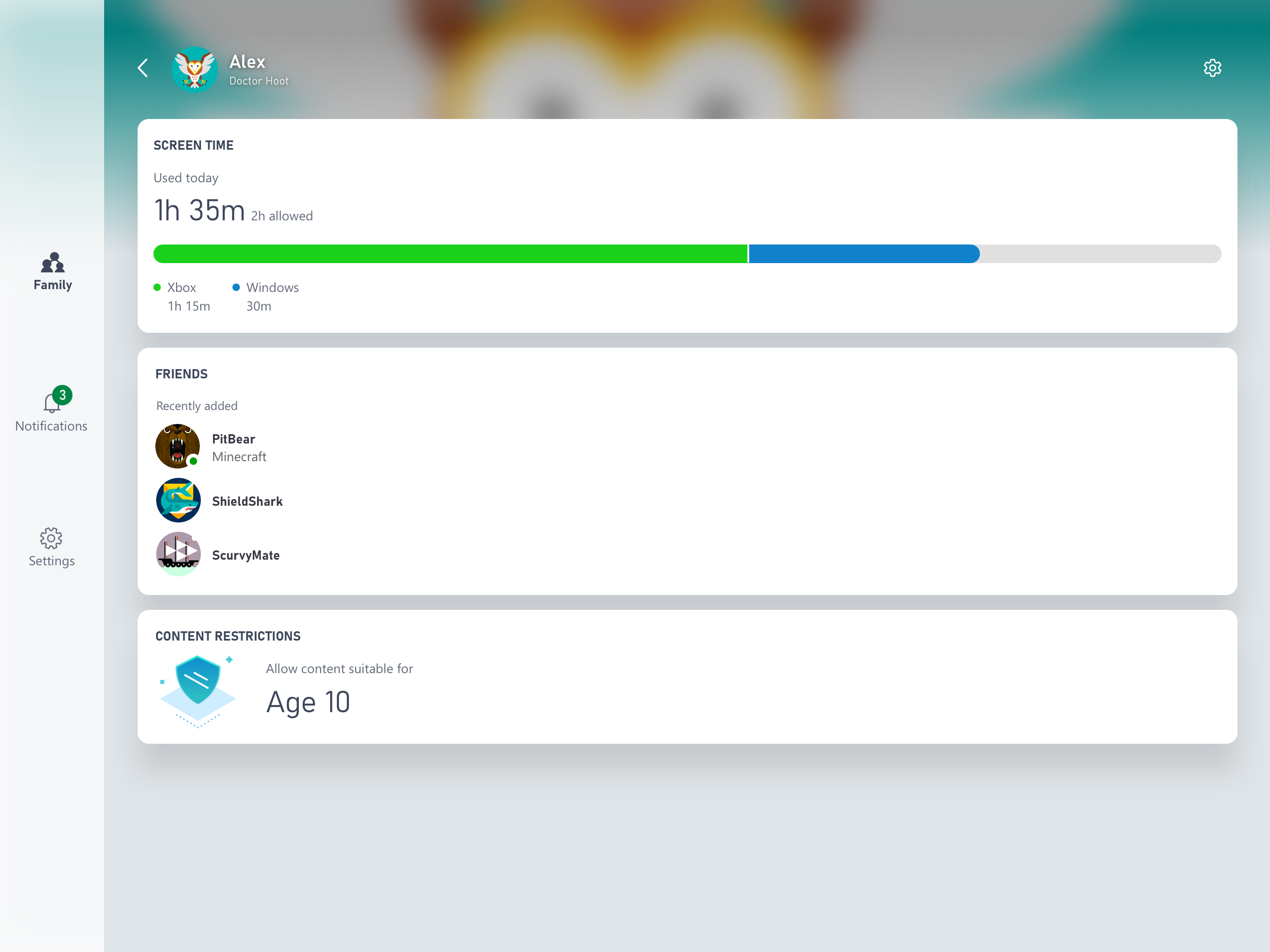Click the green Xbox segment of usage bar
Viewport: 1270px width, 952px height.
(x=450, y=254)
